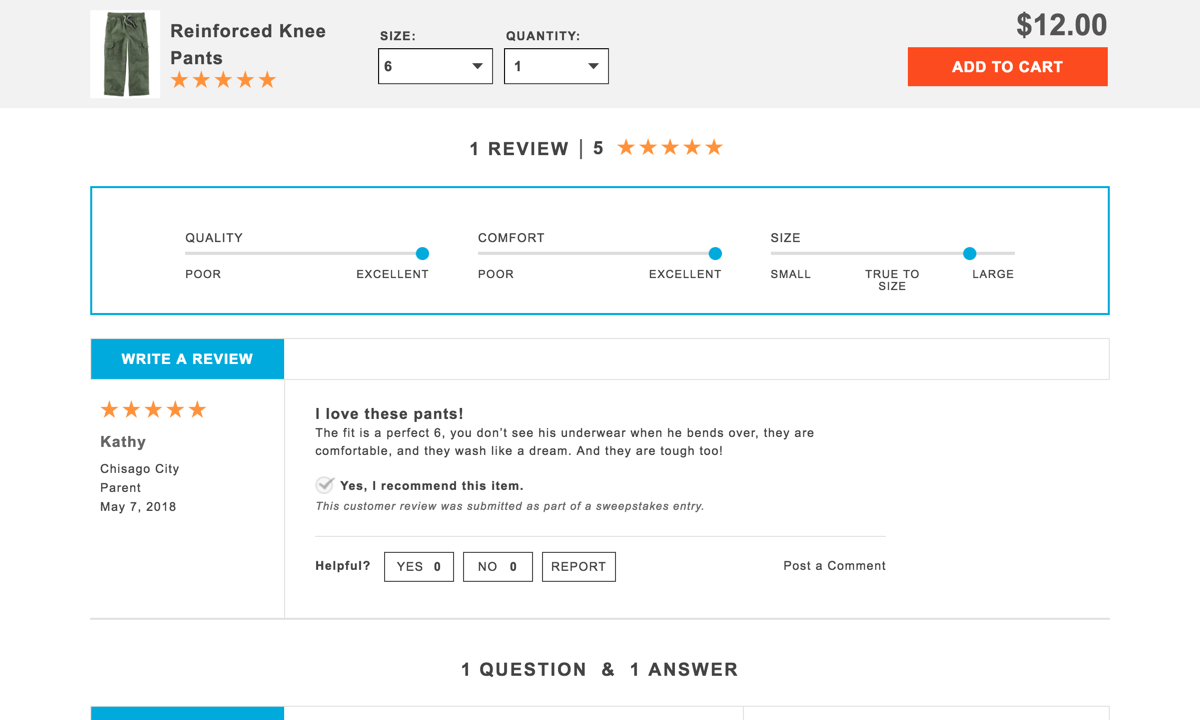Click the Reinforced Knee Pants title

[x=247, y=44]
